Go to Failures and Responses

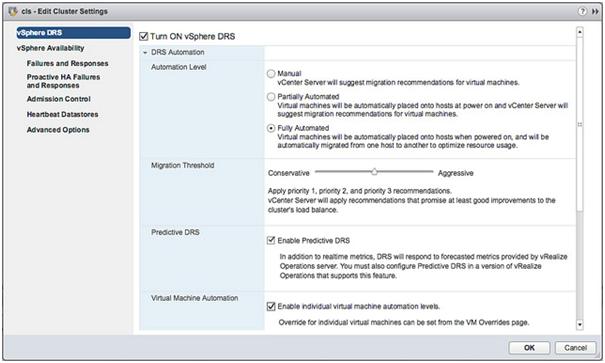[68, 63]
